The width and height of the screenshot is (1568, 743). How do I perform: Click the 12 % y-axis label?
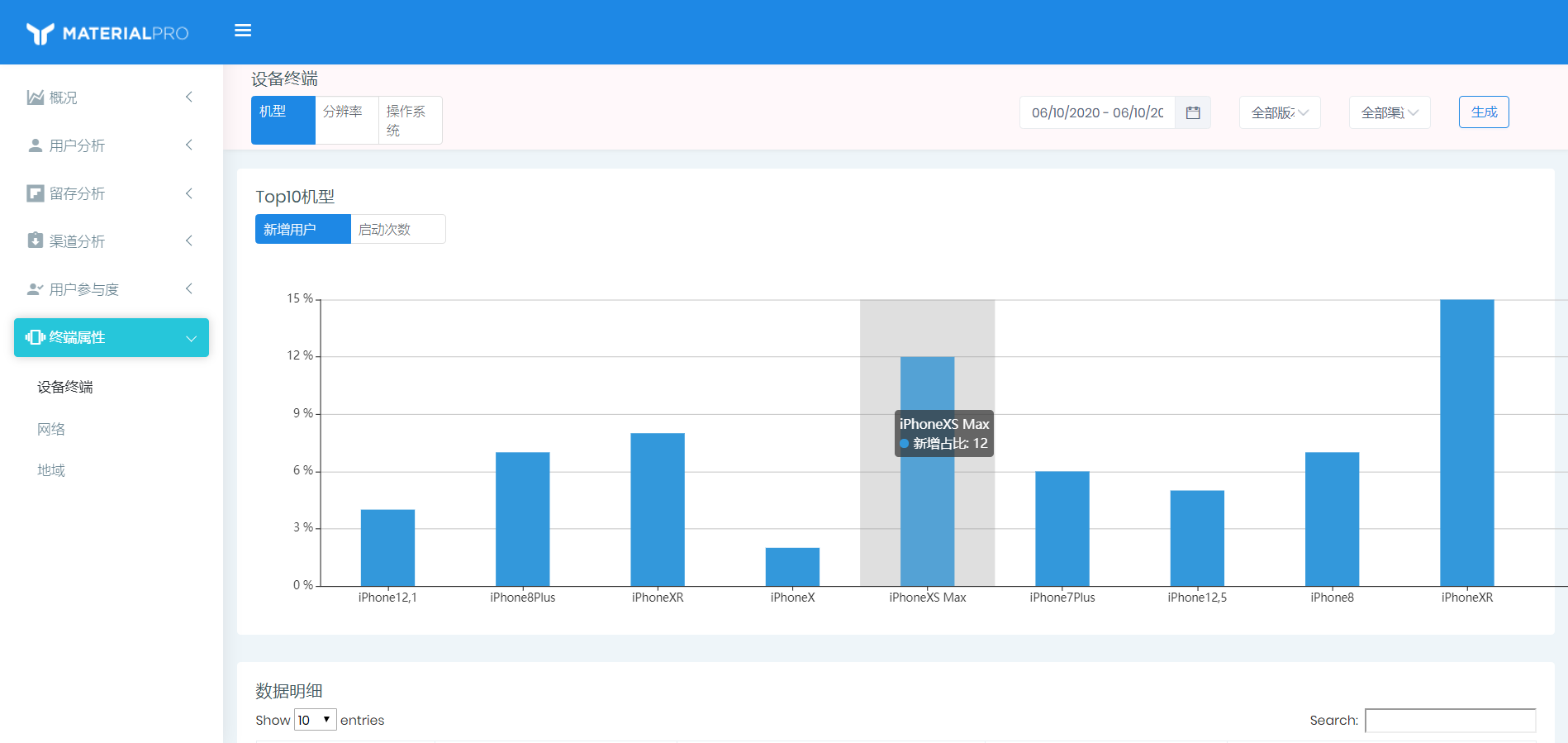[300, 355]
